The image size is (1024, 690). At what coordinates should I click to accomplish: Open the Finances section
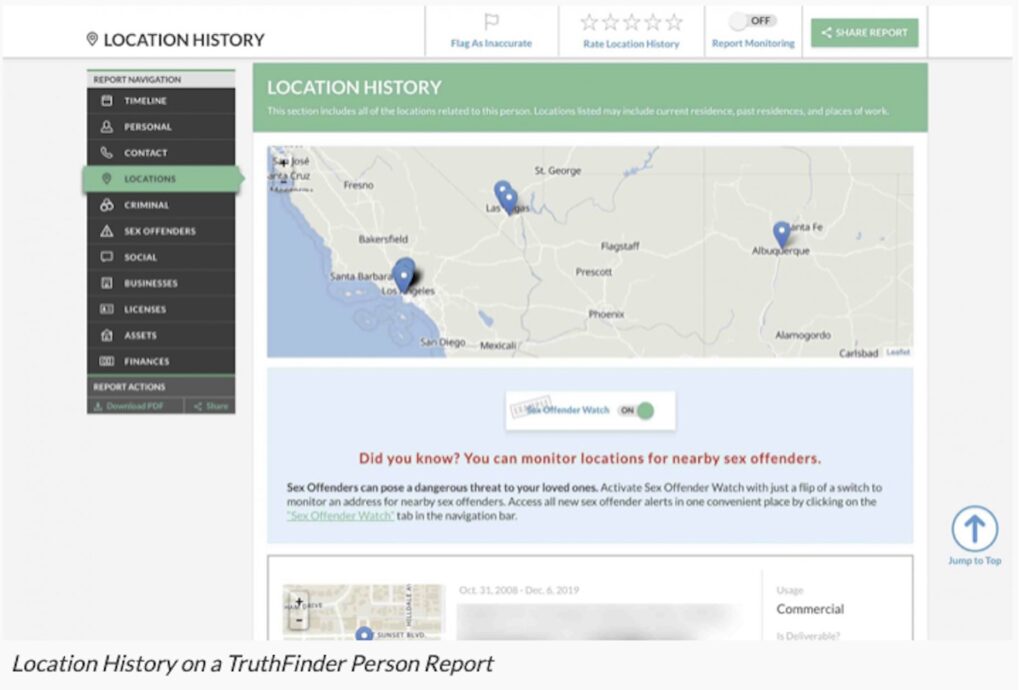[161, 362]
